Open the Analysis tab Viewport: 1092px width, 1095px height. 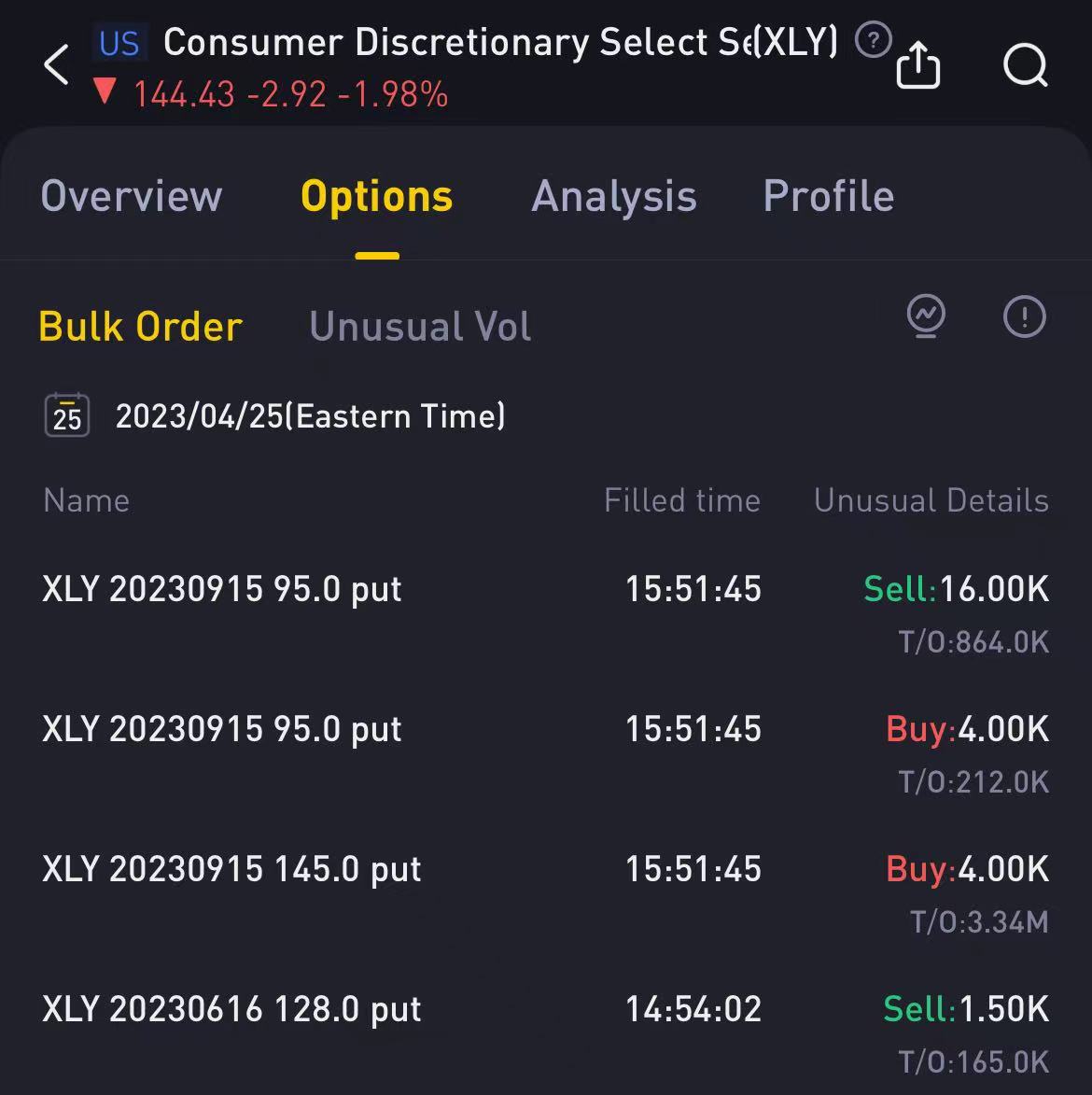(x=614, y=197)
